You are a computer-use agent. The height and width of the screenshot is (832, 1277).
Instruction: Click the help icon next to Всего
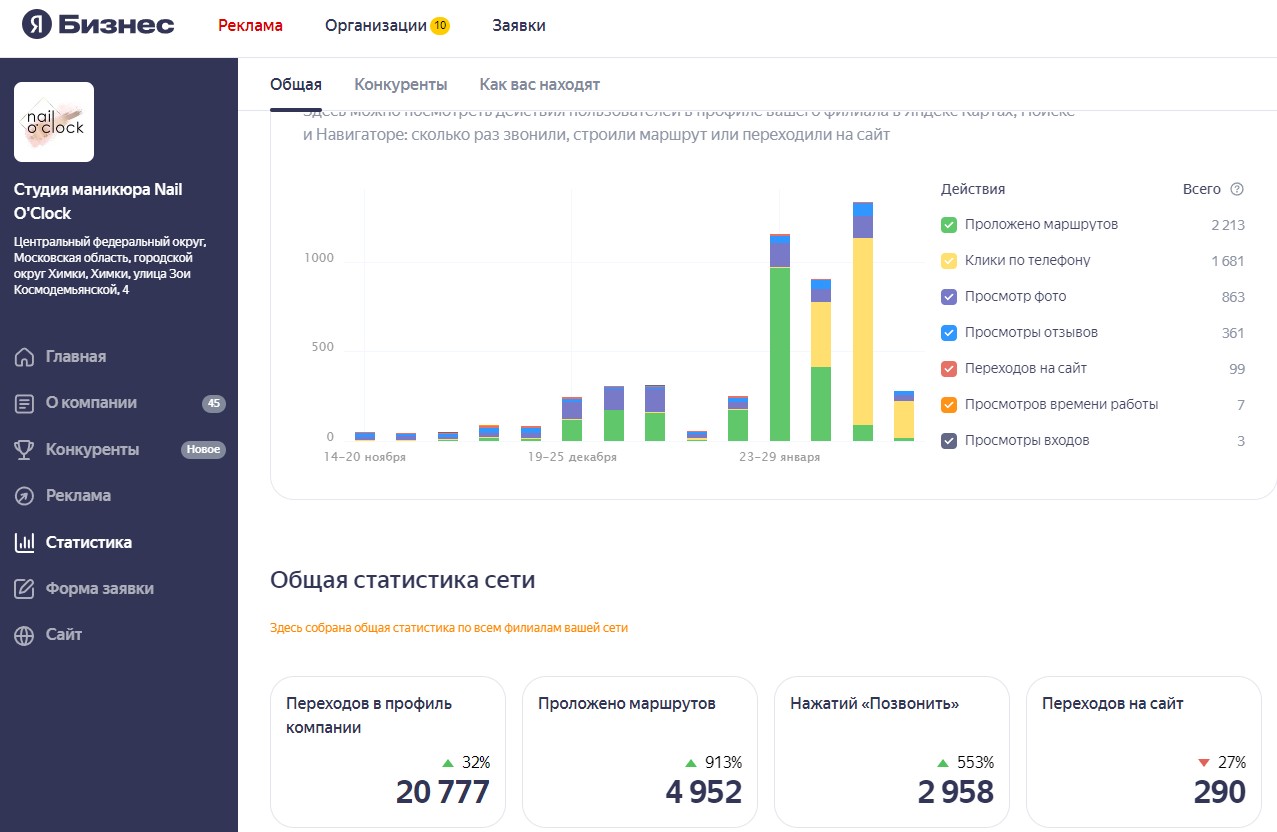pos(1237,189)
